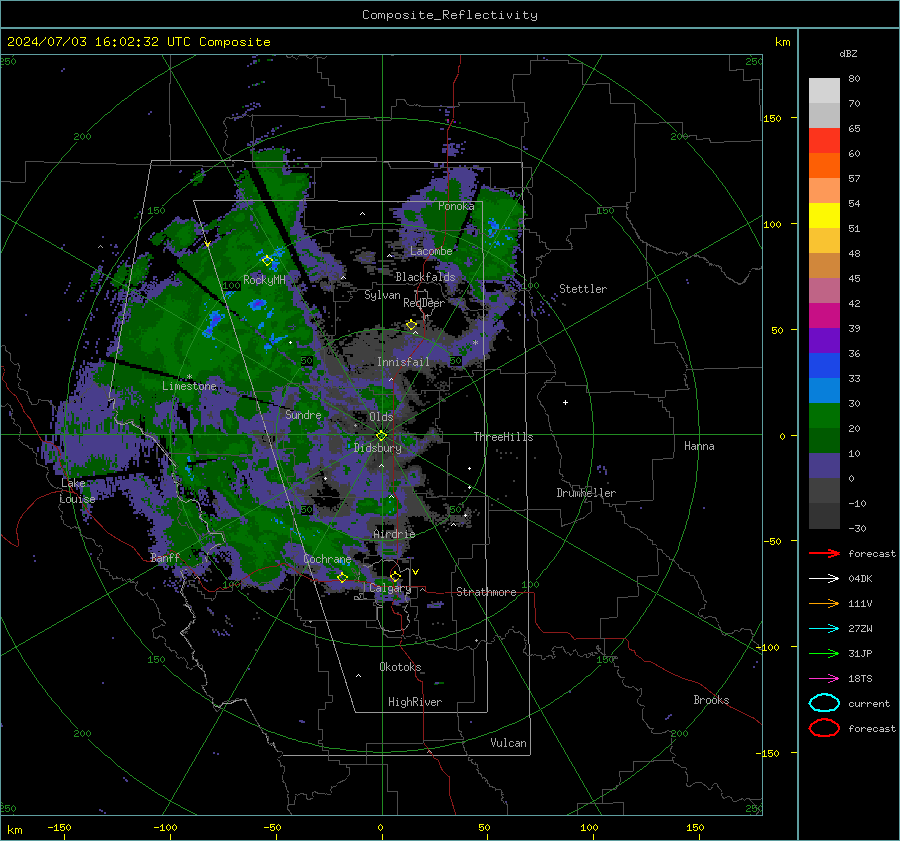Click the Limestone map label
Screen dimensions: 900x841
click(x=189, y=386)
